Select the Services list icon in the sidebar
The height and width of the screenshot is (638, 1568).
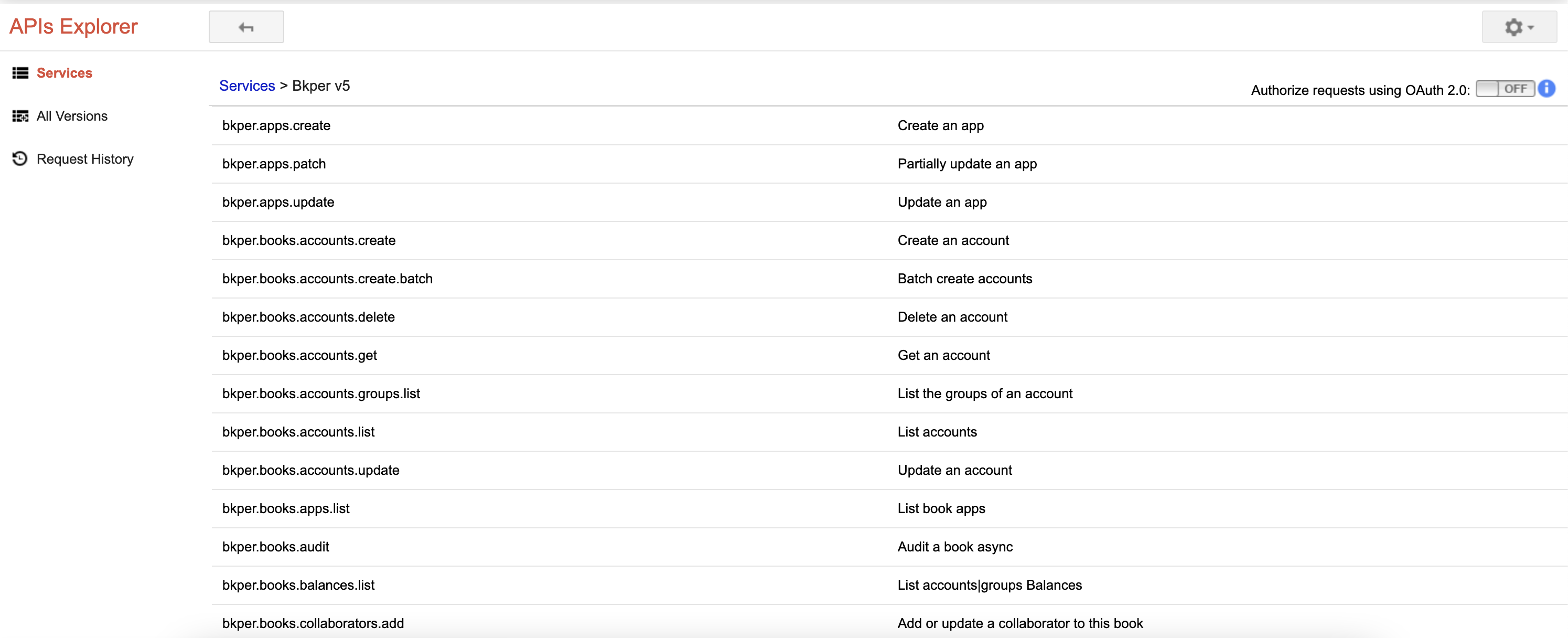click(x=20, y=72)
